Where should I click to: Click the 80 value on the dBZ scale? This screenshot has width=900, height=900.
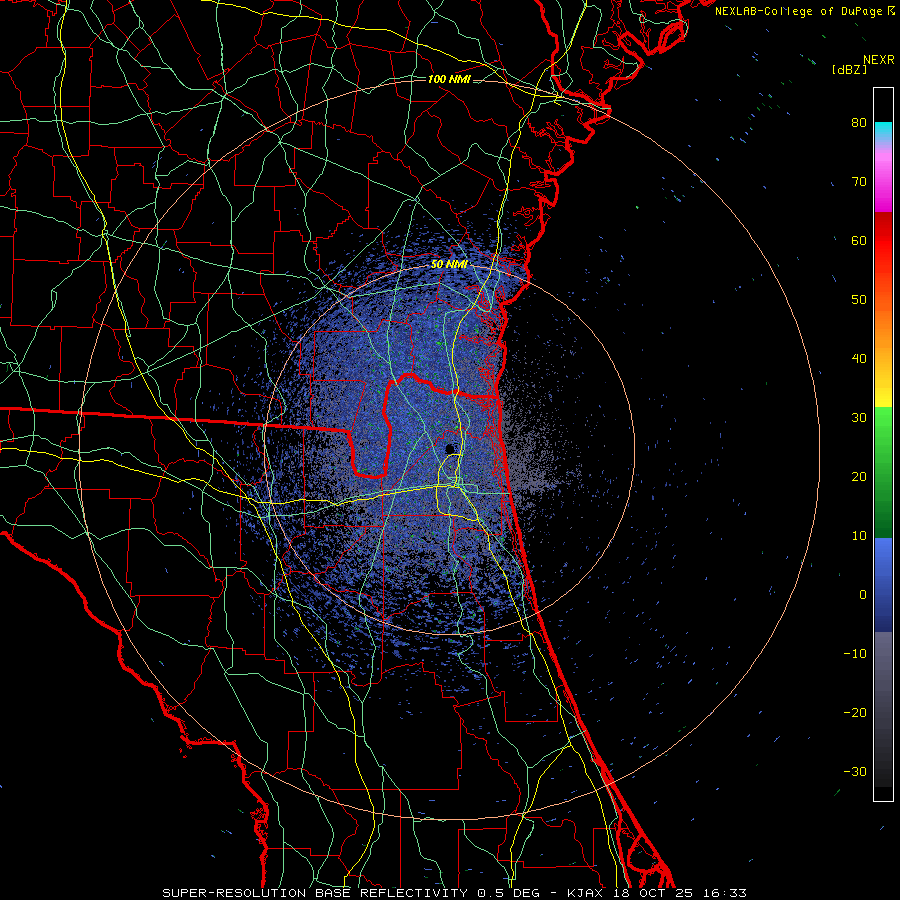[x=859, y=123]
